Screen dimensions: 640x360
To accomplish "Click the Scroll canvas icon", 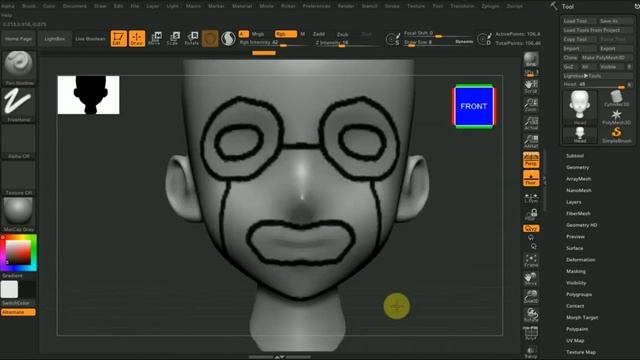I will (531, 86).
